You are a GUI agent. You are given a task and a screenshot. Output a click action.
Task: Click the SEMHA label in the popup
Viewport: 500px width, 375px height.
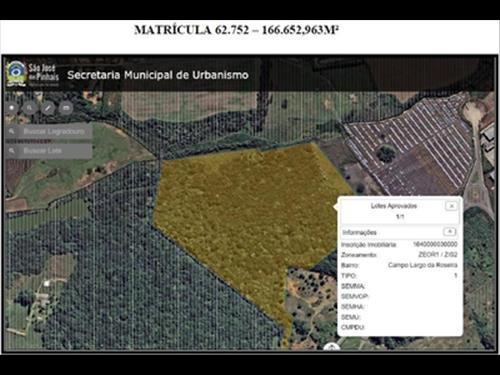click(353, 307)
